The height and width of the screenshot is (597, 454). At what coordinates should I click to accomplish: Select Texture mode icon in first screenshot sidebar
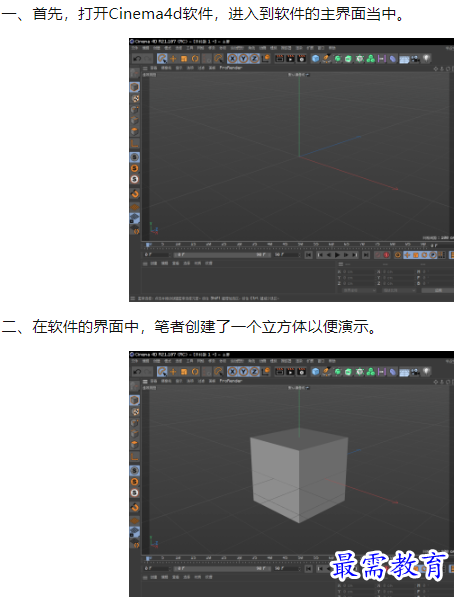135,99
